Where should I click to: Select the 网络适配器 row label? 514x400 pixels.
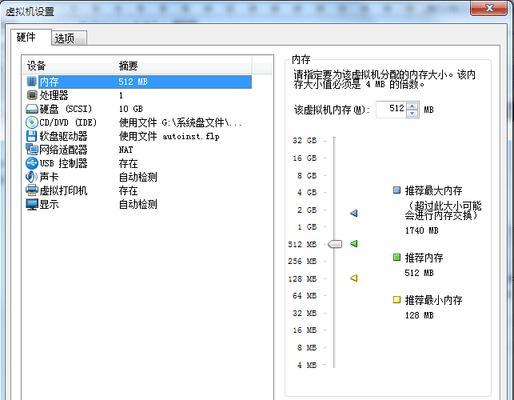(63, 150)
